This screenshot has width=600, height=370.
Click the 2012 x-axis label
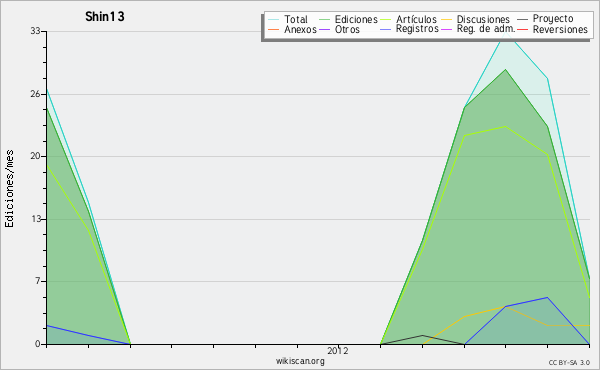click(338, 351)
